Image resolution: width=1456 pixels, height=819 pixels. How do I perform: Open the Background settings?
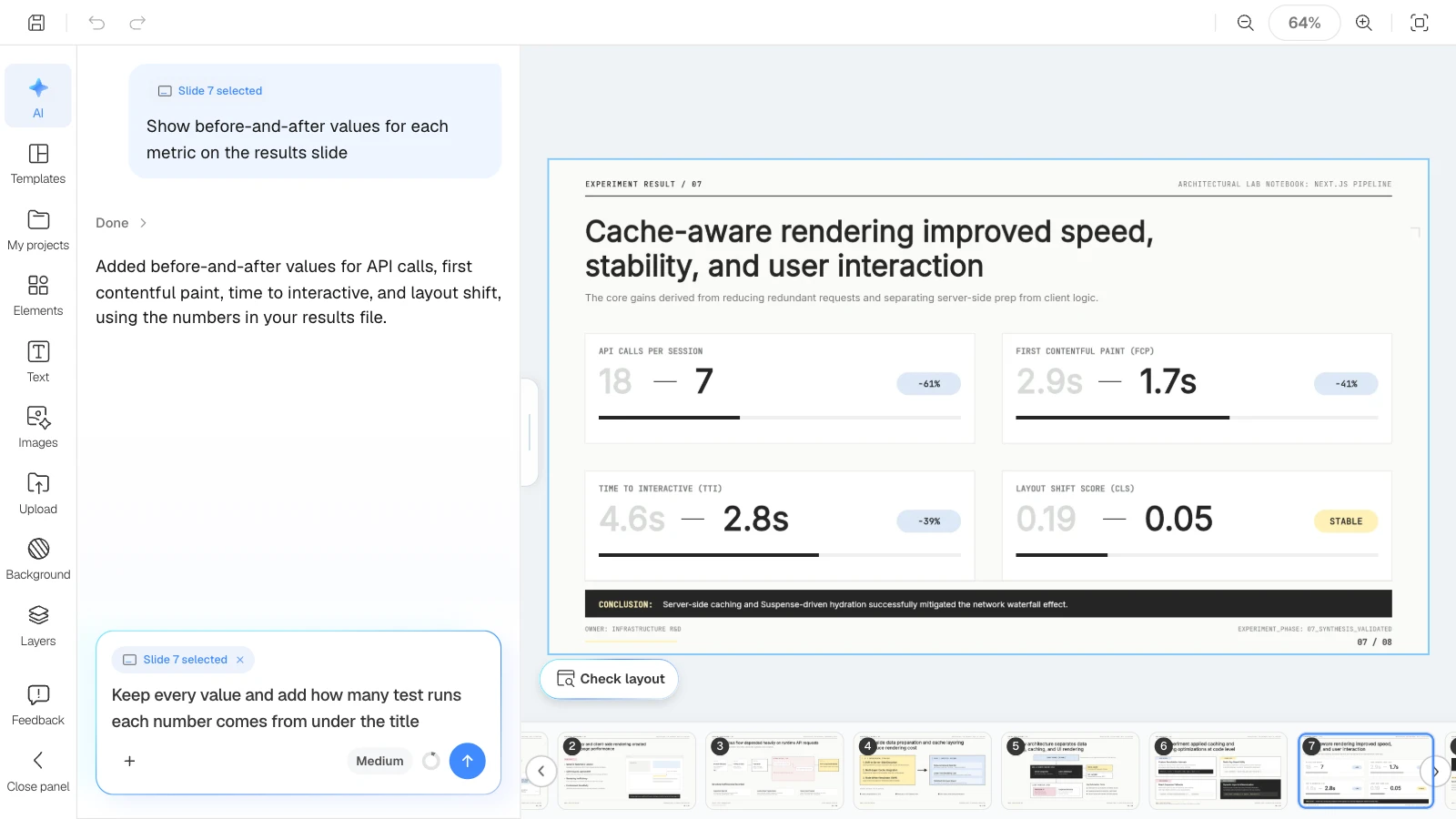[38, 559]
